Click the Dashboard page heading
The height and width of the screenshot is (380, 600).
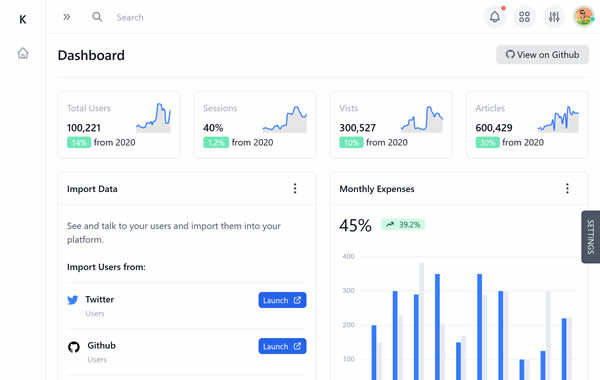pos(91,55)
